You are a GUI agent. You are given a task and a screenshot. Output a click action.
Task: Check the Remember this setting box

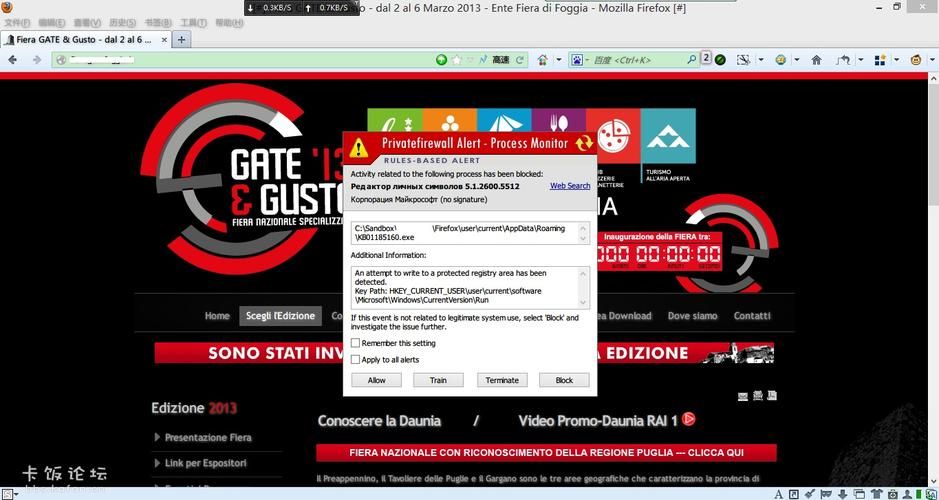pyautogui.click(x=355, y=343)
